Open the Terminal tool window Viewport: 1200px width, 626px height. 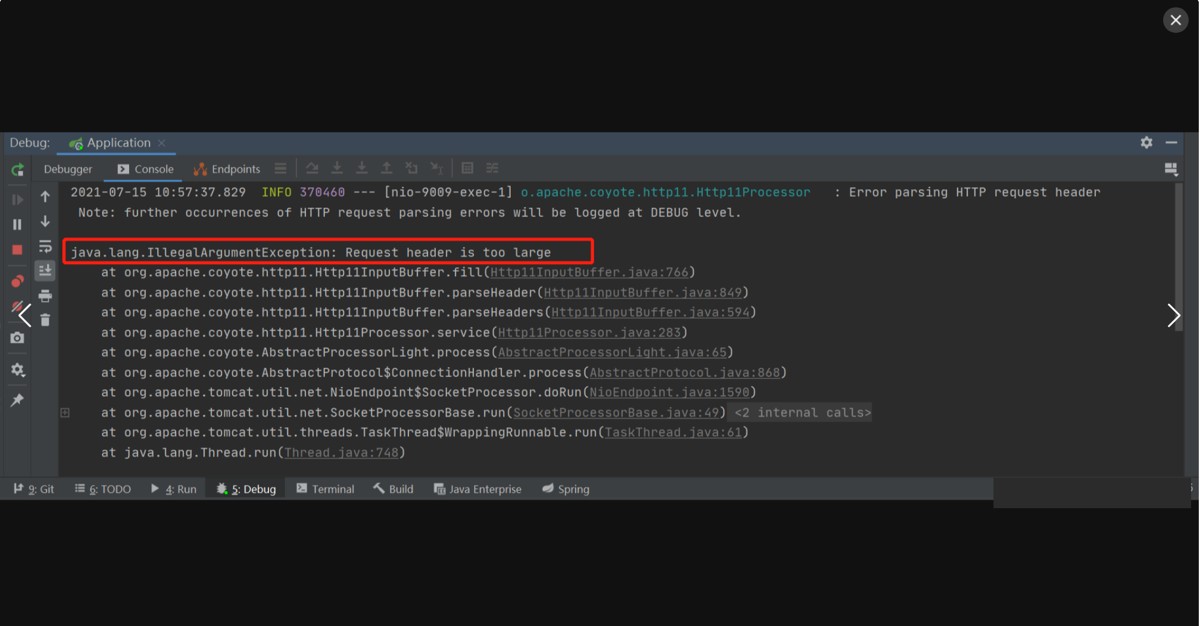[x=325, y=489]
